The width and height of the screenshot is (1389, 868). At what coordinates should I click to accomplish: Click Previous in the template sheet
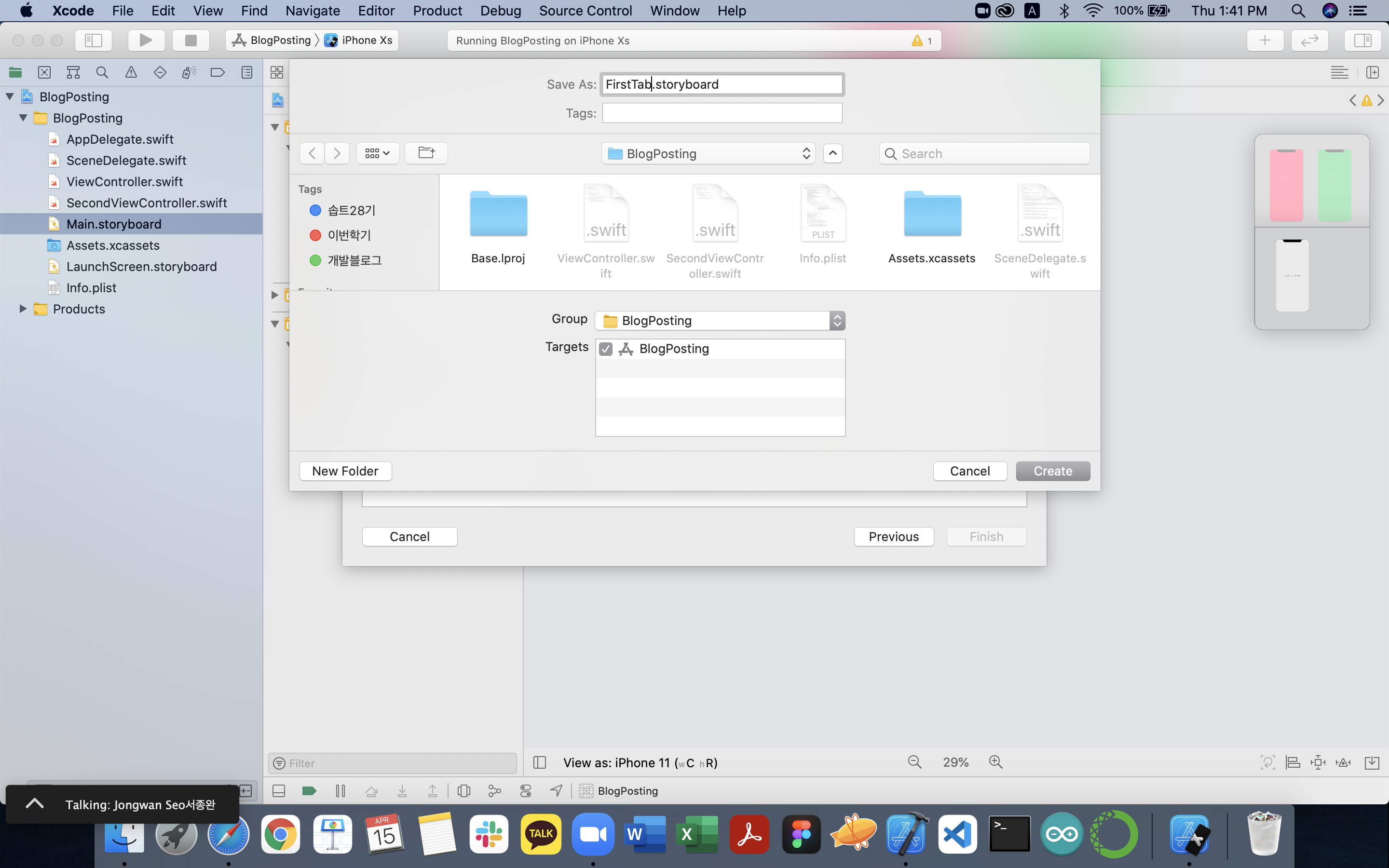pyautogui.click(x=894, y=536)
